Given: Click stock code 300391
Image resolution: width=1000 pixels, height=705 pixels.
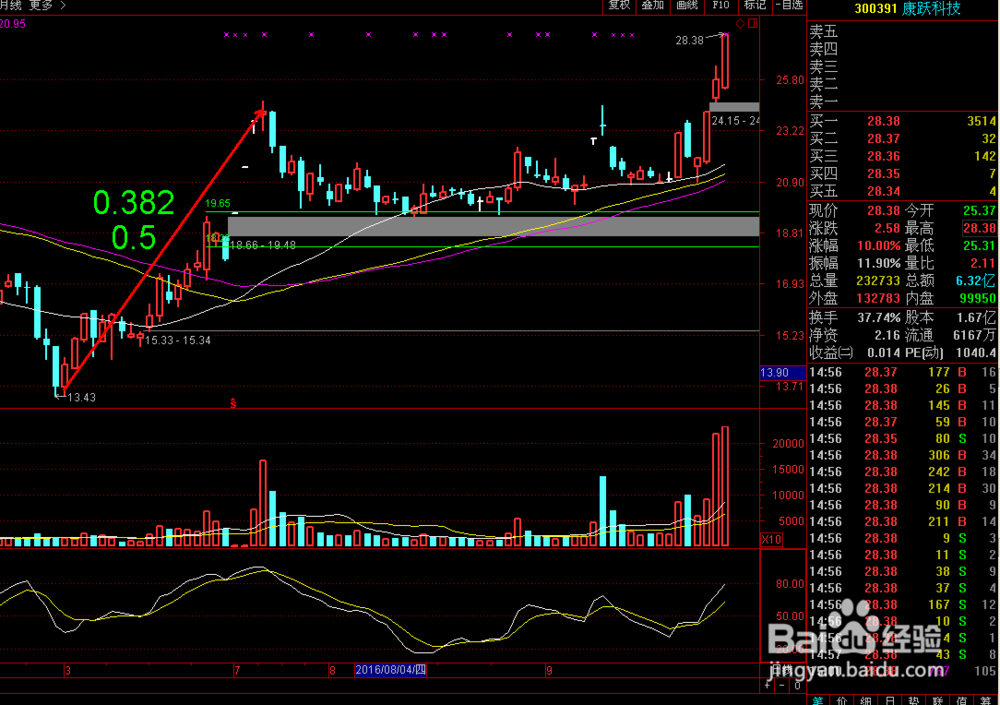Looking at the screenshot, I should (x=876, y=8).
